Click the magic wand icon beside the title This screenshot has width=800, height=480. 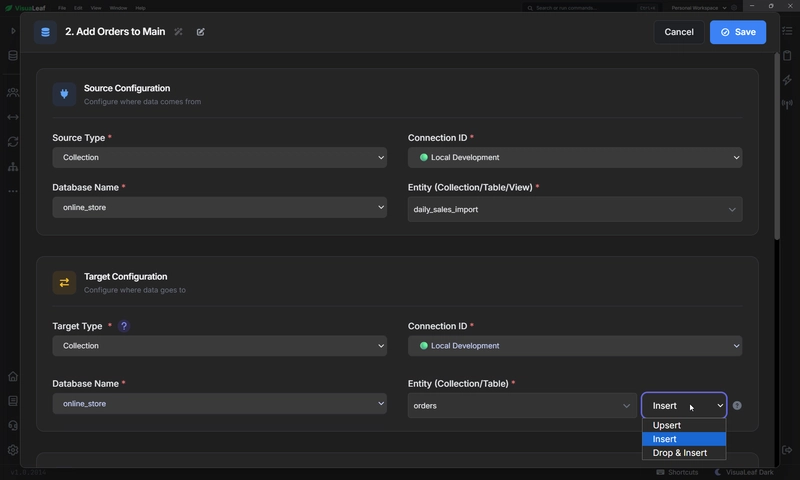tap(178, 32)
